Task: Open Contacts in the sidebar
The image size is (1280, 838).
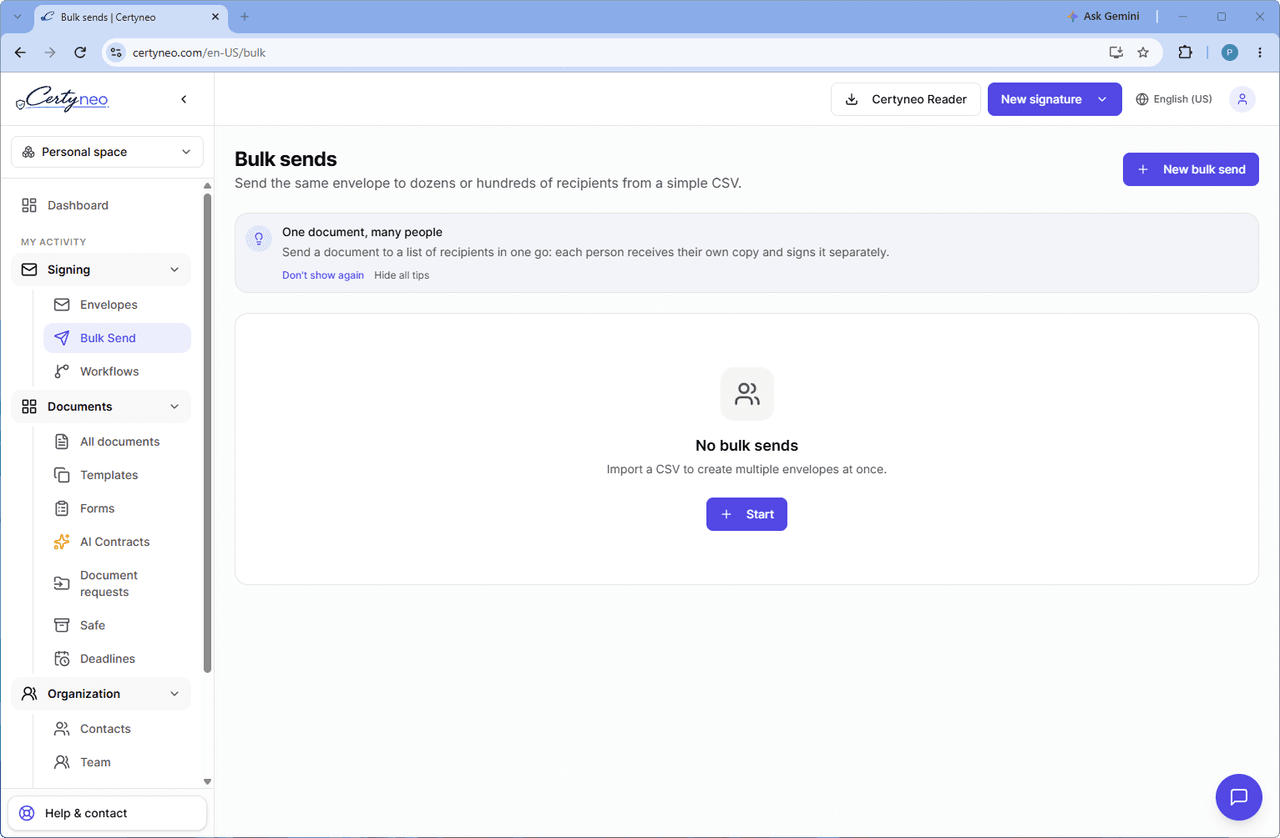Action: 117,729
